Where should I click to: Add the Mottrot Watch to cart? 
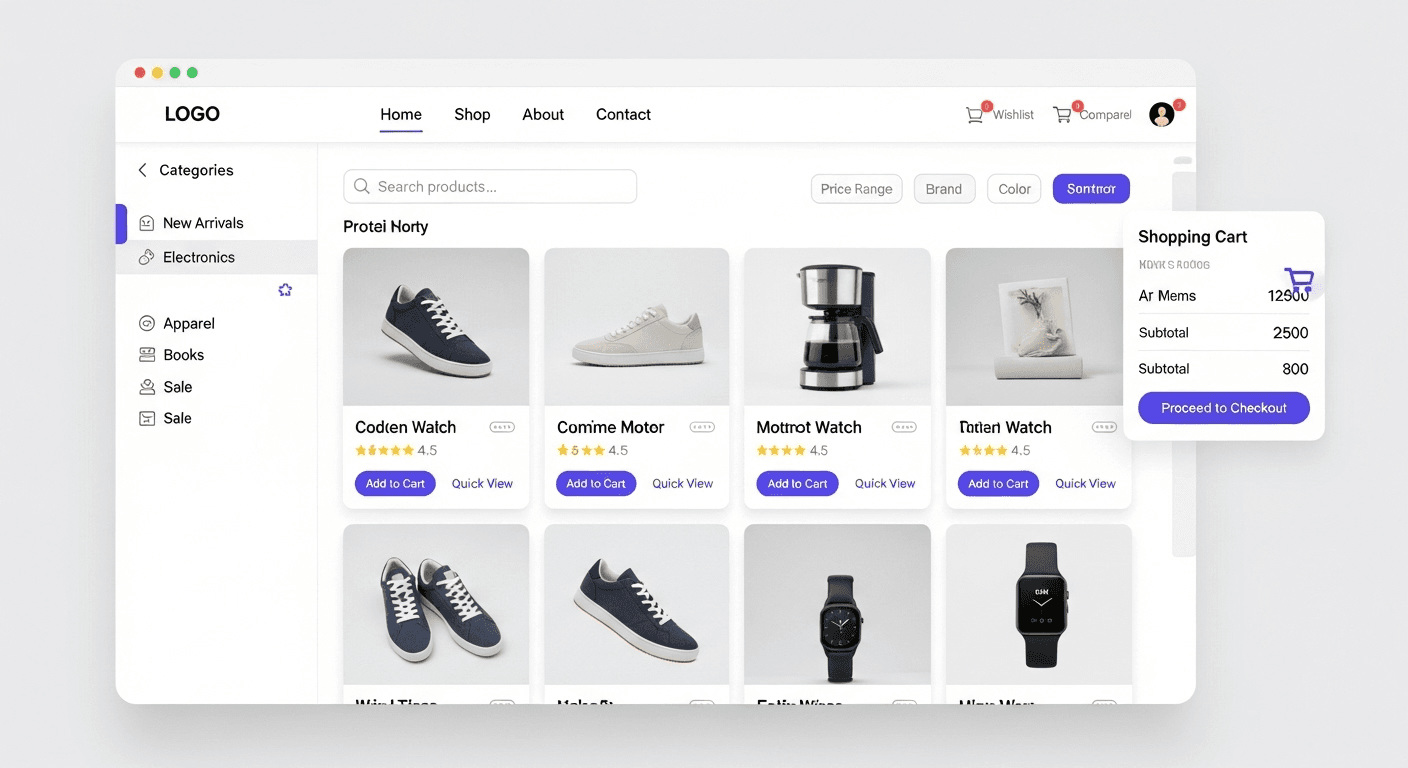[x=797, y=484]
